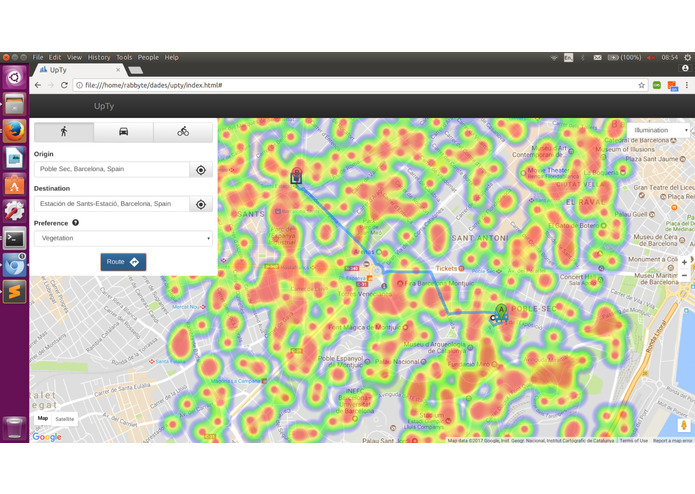Click the clock showing 08:54
This screenshot has width=695, height=494.
(669, 57)
